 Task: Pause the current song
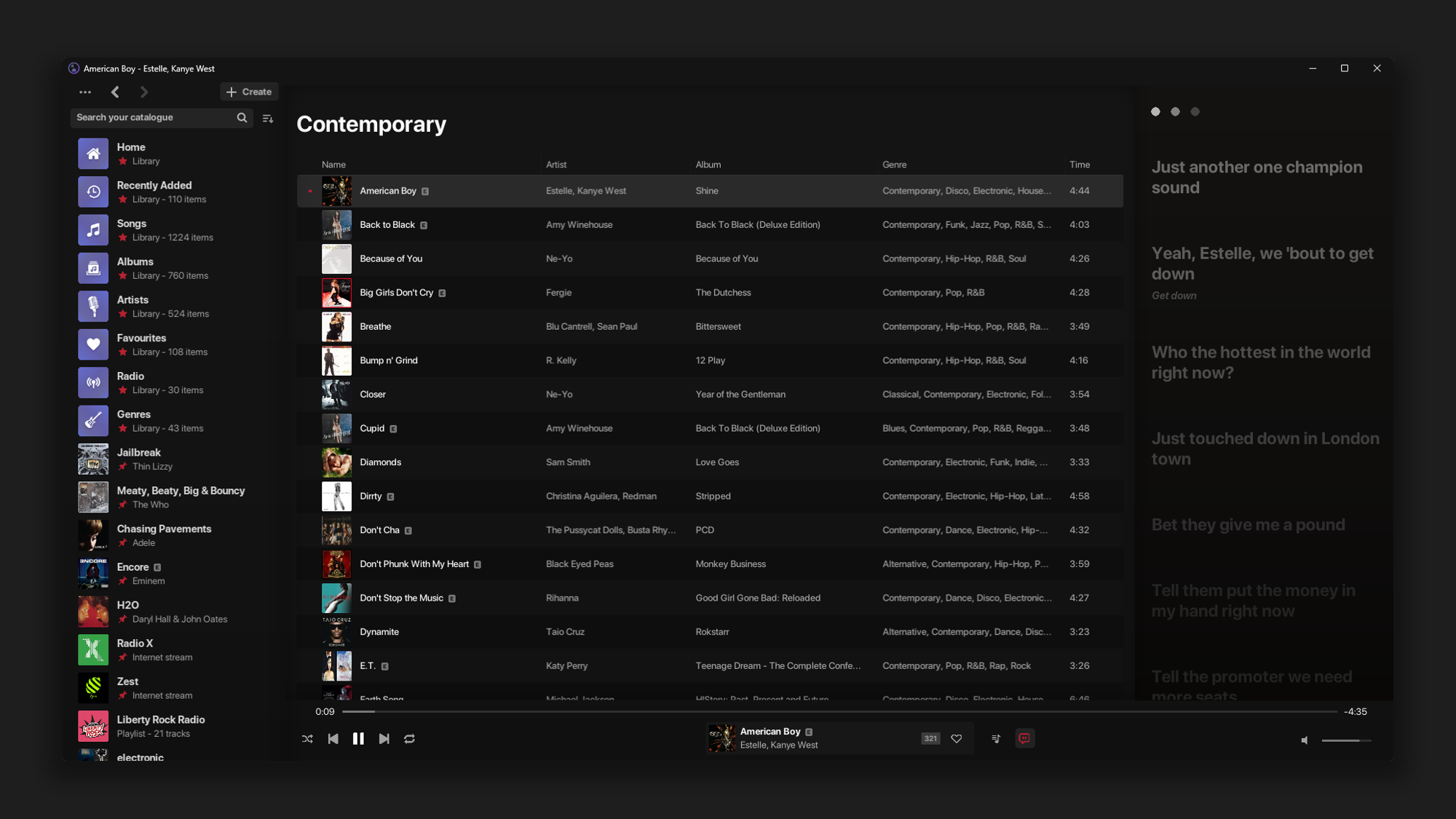(358, 739)
